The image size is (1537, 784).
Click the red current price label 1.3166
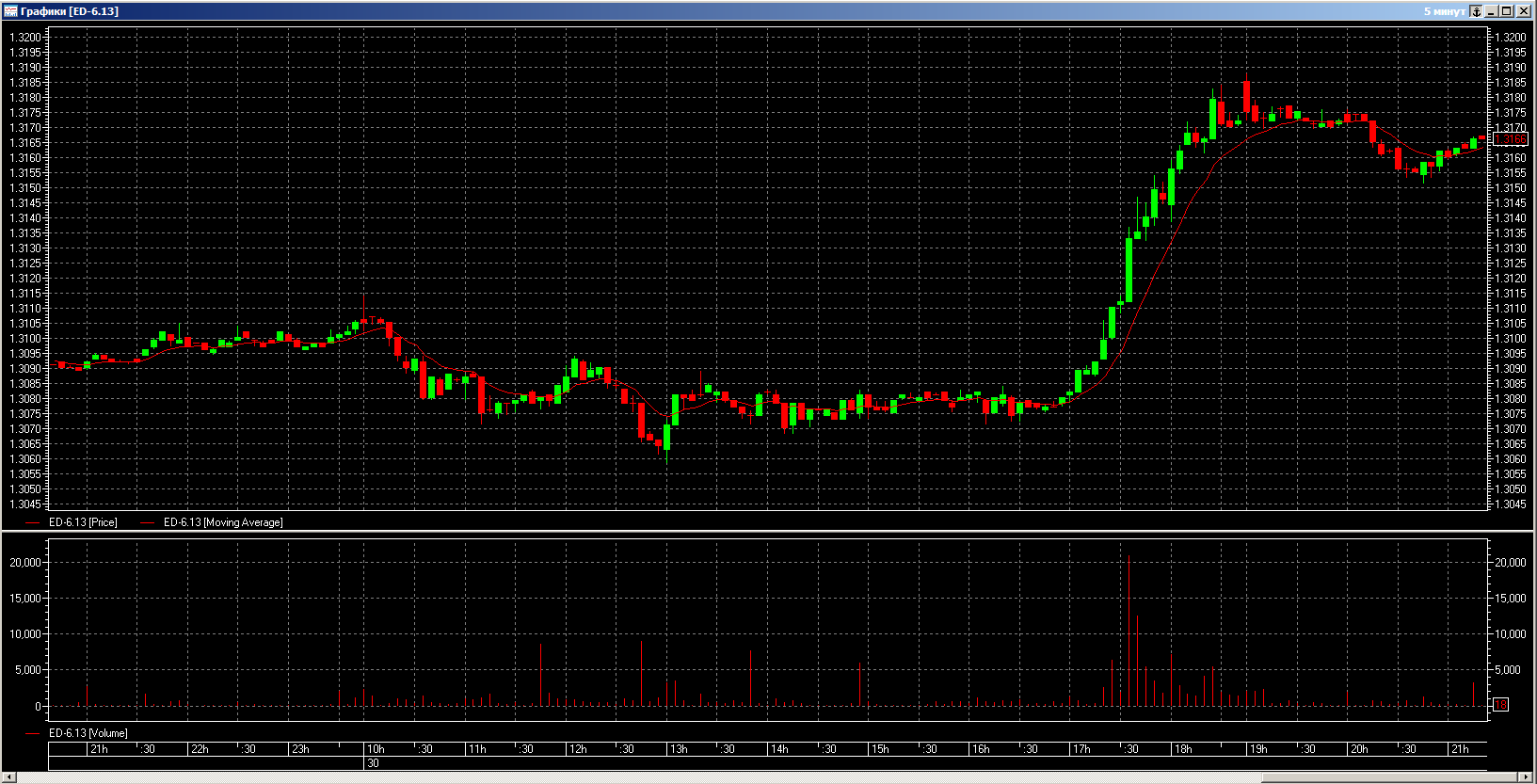(1510, 139)
